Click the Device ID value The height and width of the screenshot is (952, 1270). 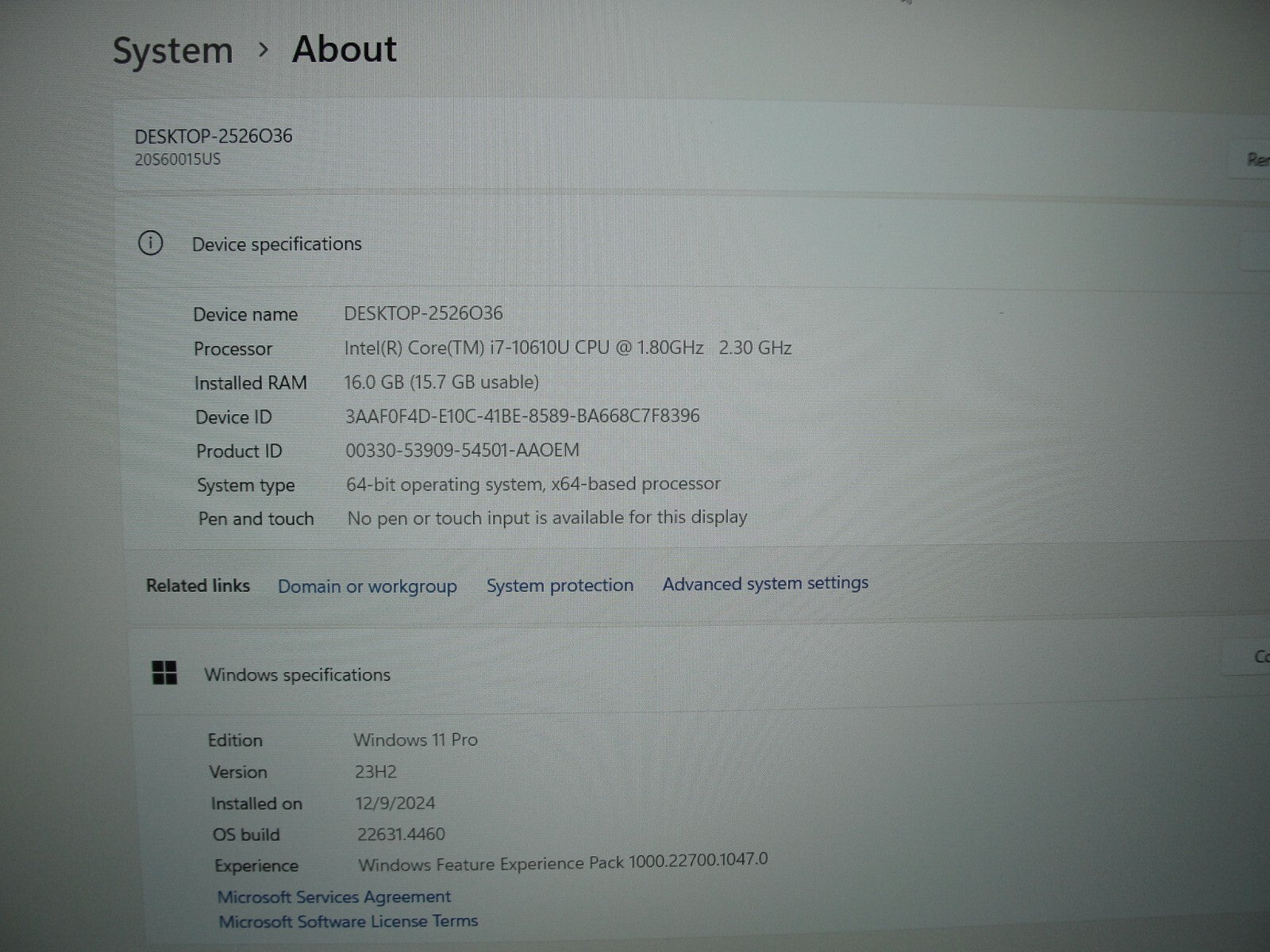521,415
